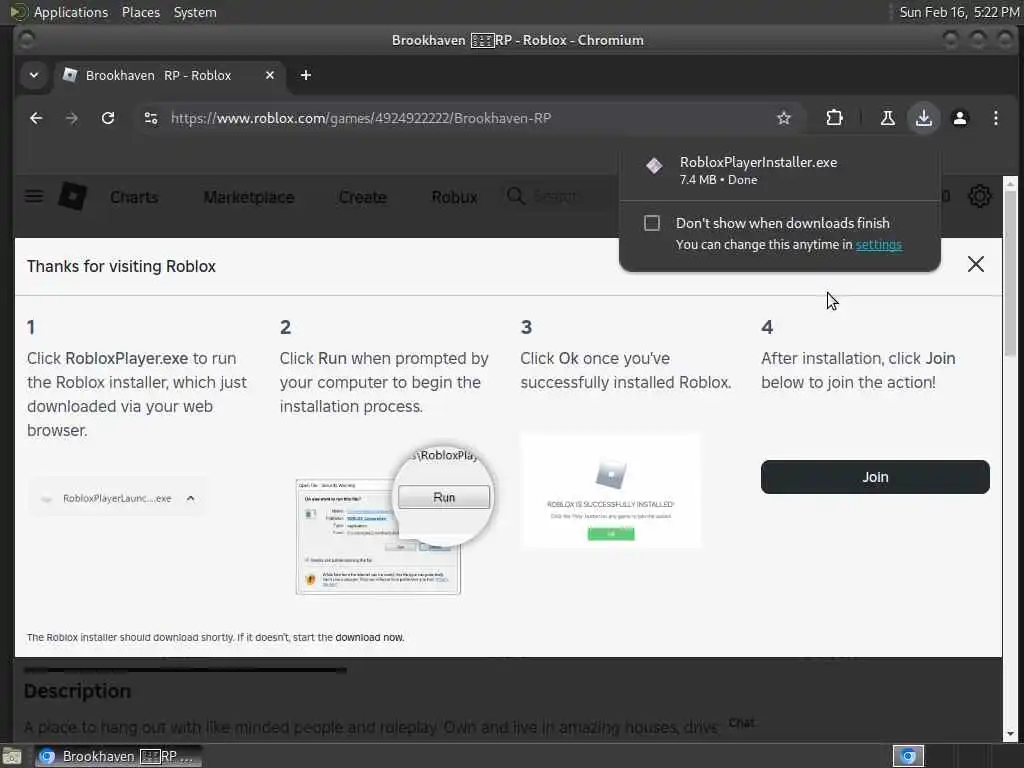The image size is (1024, 768).
Task: Open the Marketplace page
Action: coord(249,197)
